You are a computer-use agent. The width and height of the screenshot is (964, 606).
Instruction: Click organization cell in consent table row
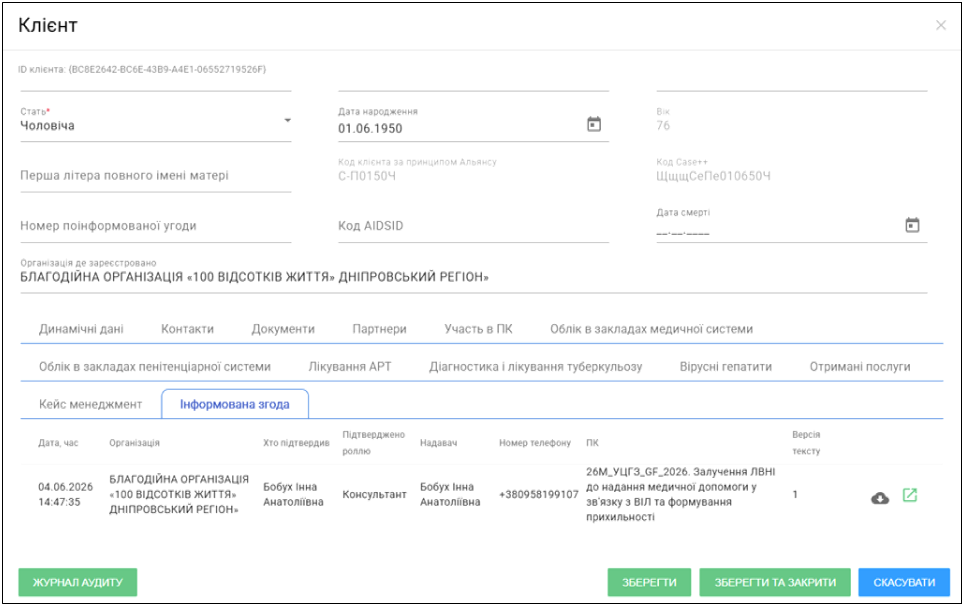pyautogui.click(x=179, y=494)
